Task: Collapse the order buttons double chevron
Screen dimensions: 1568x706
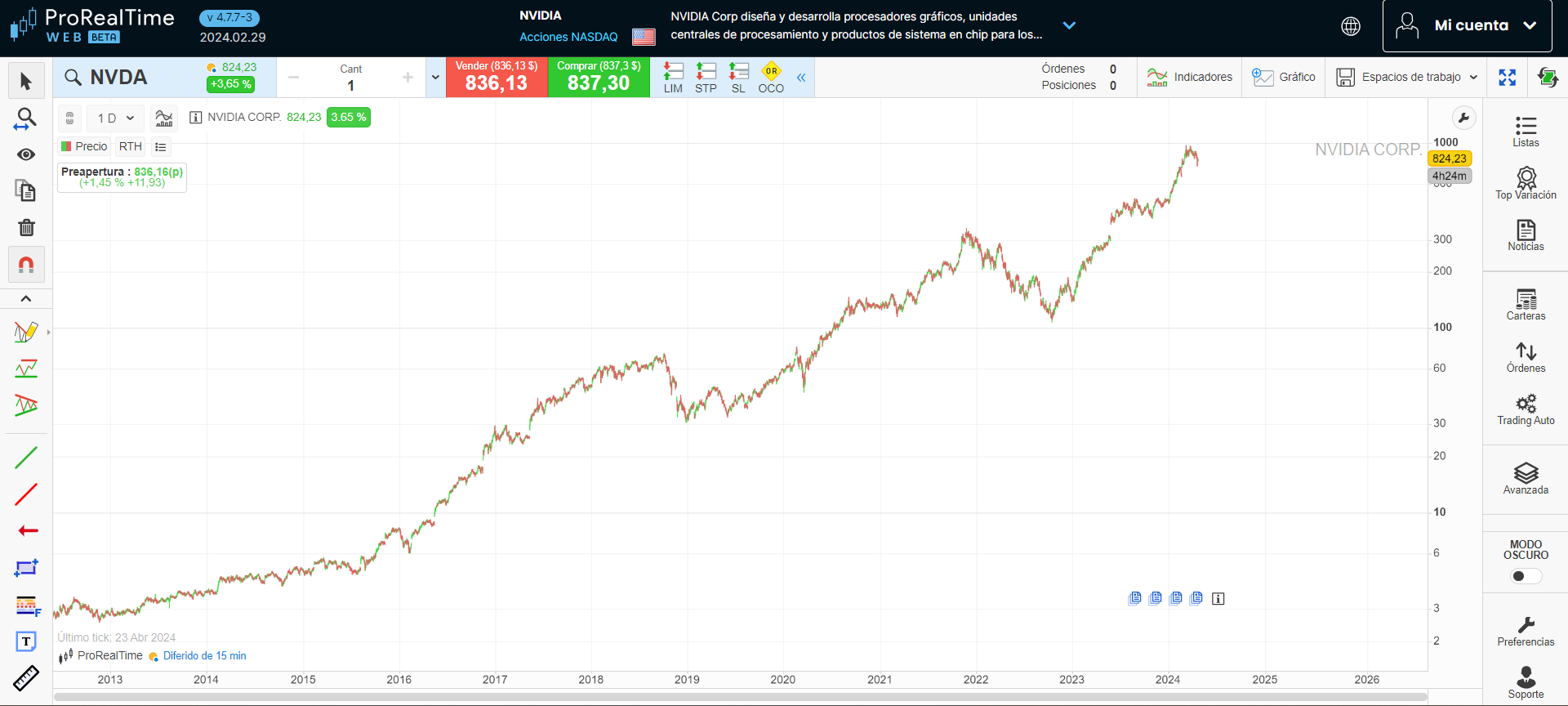Action: click(801, 78)
